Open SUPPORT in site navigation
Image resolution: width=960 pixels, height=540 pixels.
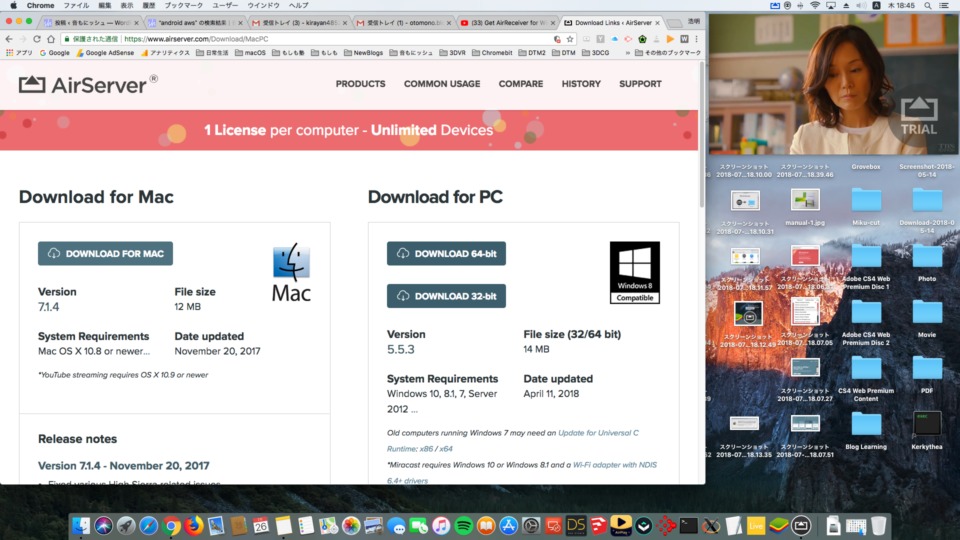click(x=640, y=84)
